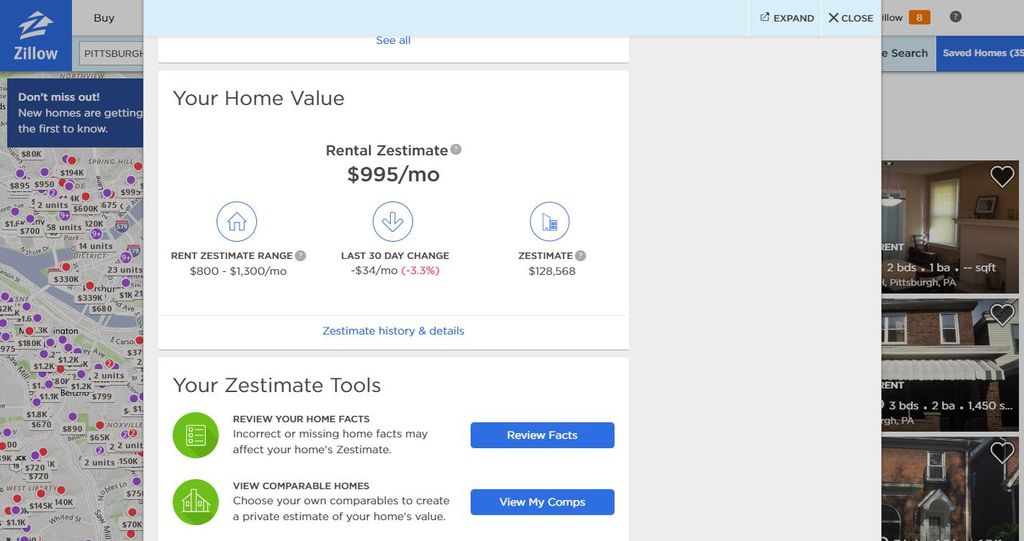The width and height of the screenshot is (1024, 541).
Task: Click the Your Home Value heading
Action: [259, 99]
